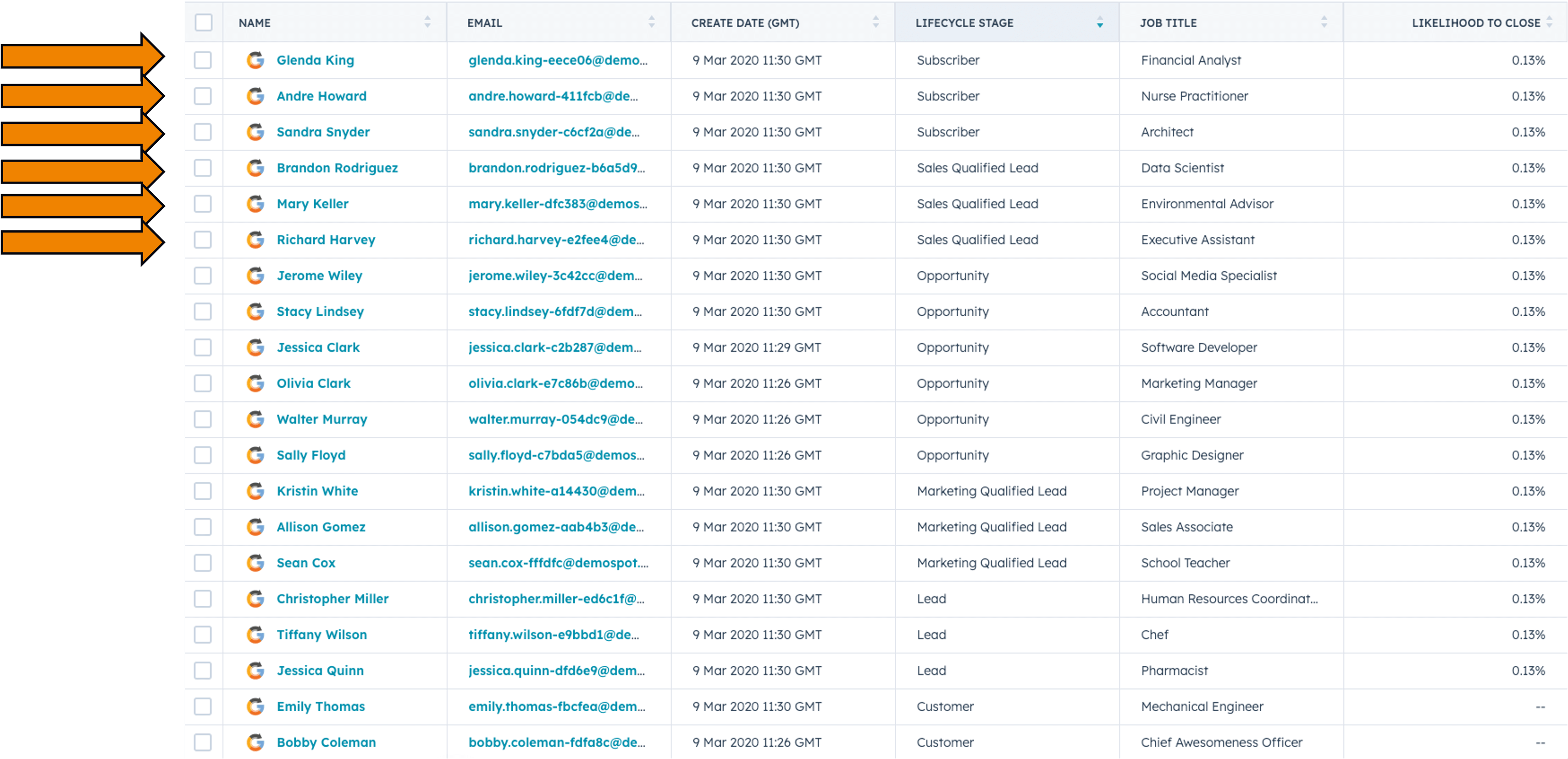The width and height of the screenshot is (1568, 759).
Task: Click the Google icon next to Sandra Snyder
Action: point(255,132)
